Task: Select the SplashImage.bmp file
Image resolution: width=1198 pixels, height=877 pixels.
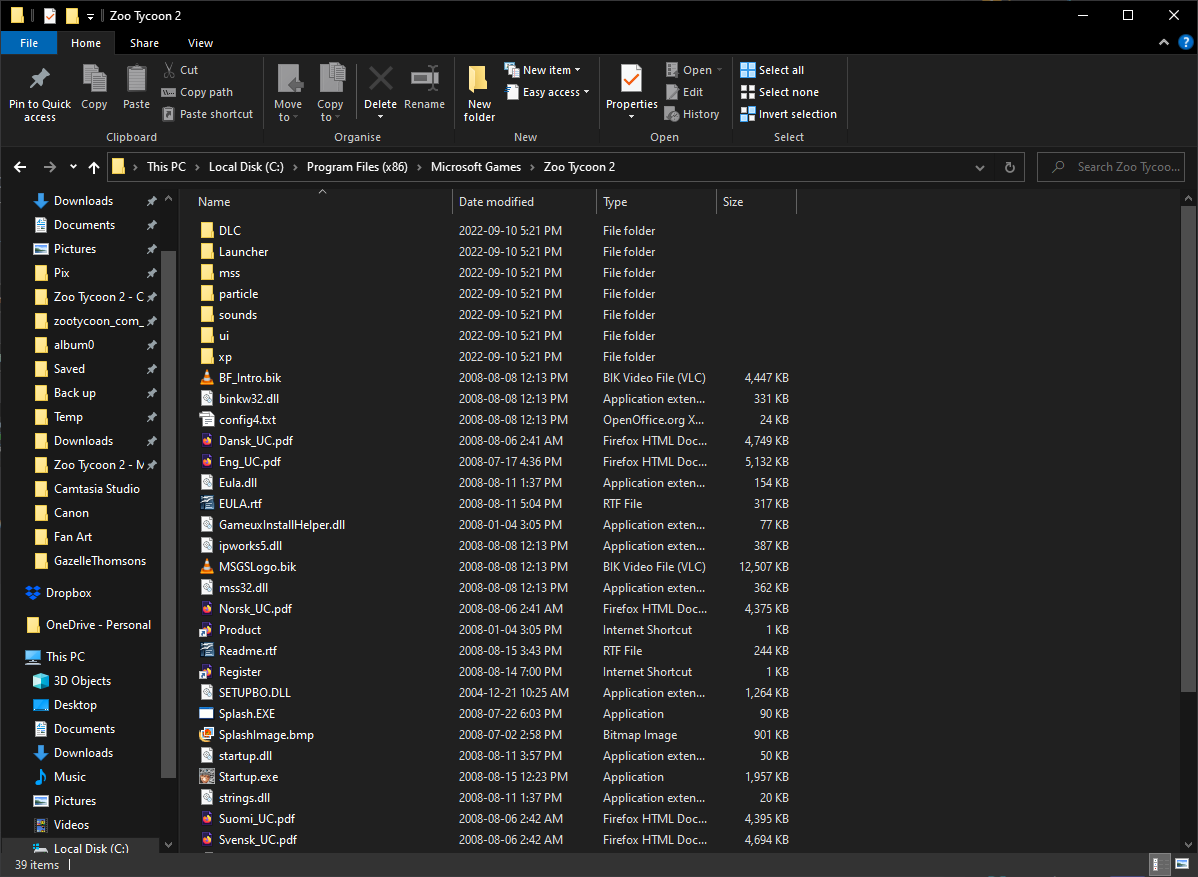Action: tap(266, 735)
